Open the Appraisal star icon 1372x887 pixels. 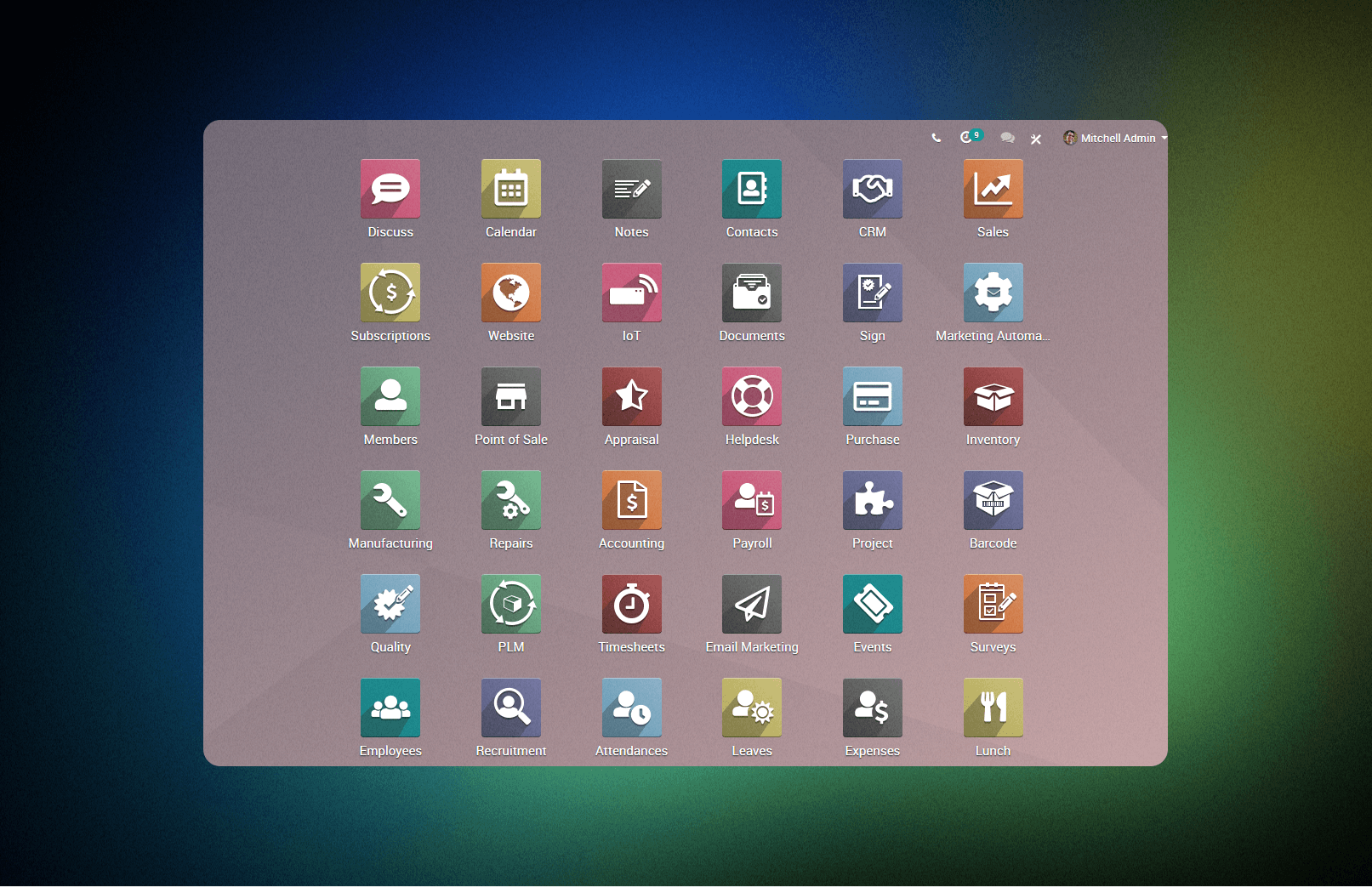pyautogui.click(x=632, y=396)
